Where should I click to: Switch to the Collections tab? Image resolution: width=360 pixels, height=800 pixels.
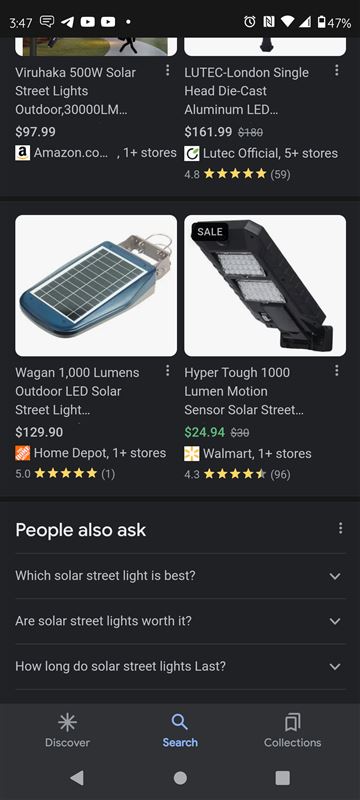pos(293,731)
